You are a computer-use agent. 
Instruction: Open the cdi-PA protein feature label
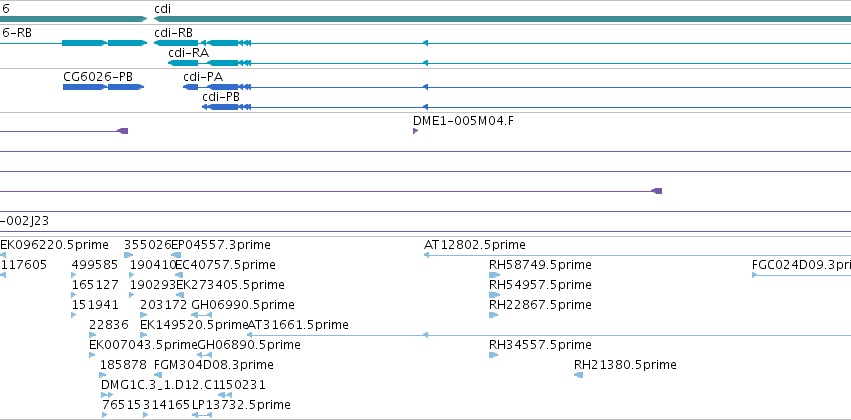click(x=203, y=77)
